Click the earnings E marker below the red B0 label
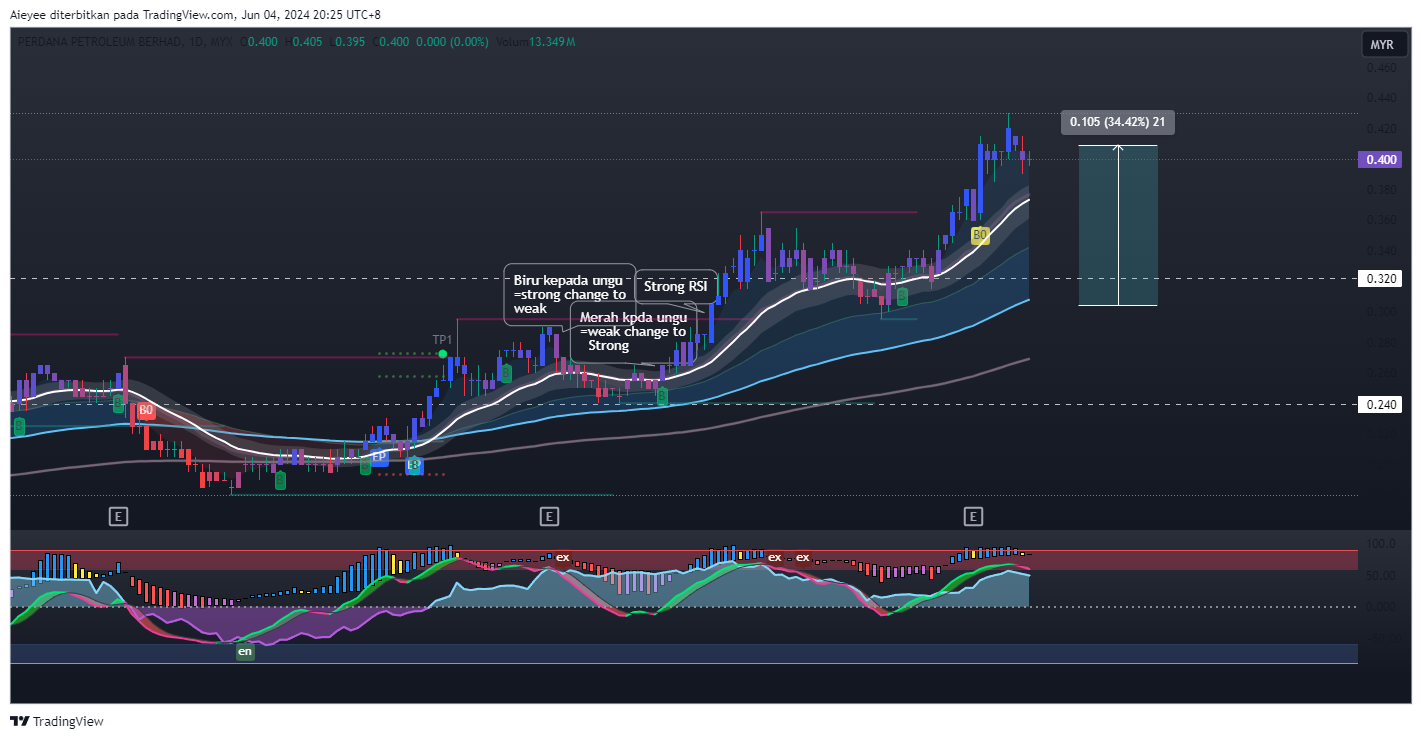Image resolution: width=1422 pixels, height=739 pixels. 118,516
